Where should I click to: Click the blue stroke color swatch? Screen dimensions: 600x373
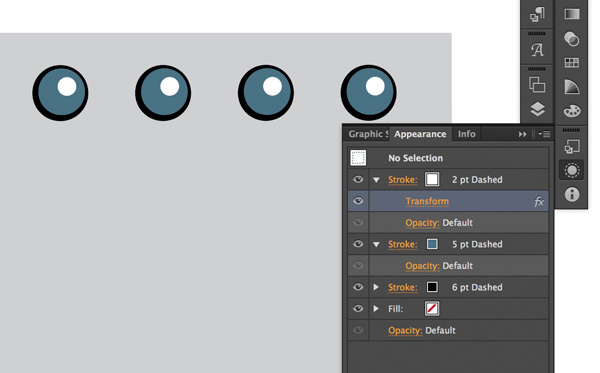coord(432,244)
